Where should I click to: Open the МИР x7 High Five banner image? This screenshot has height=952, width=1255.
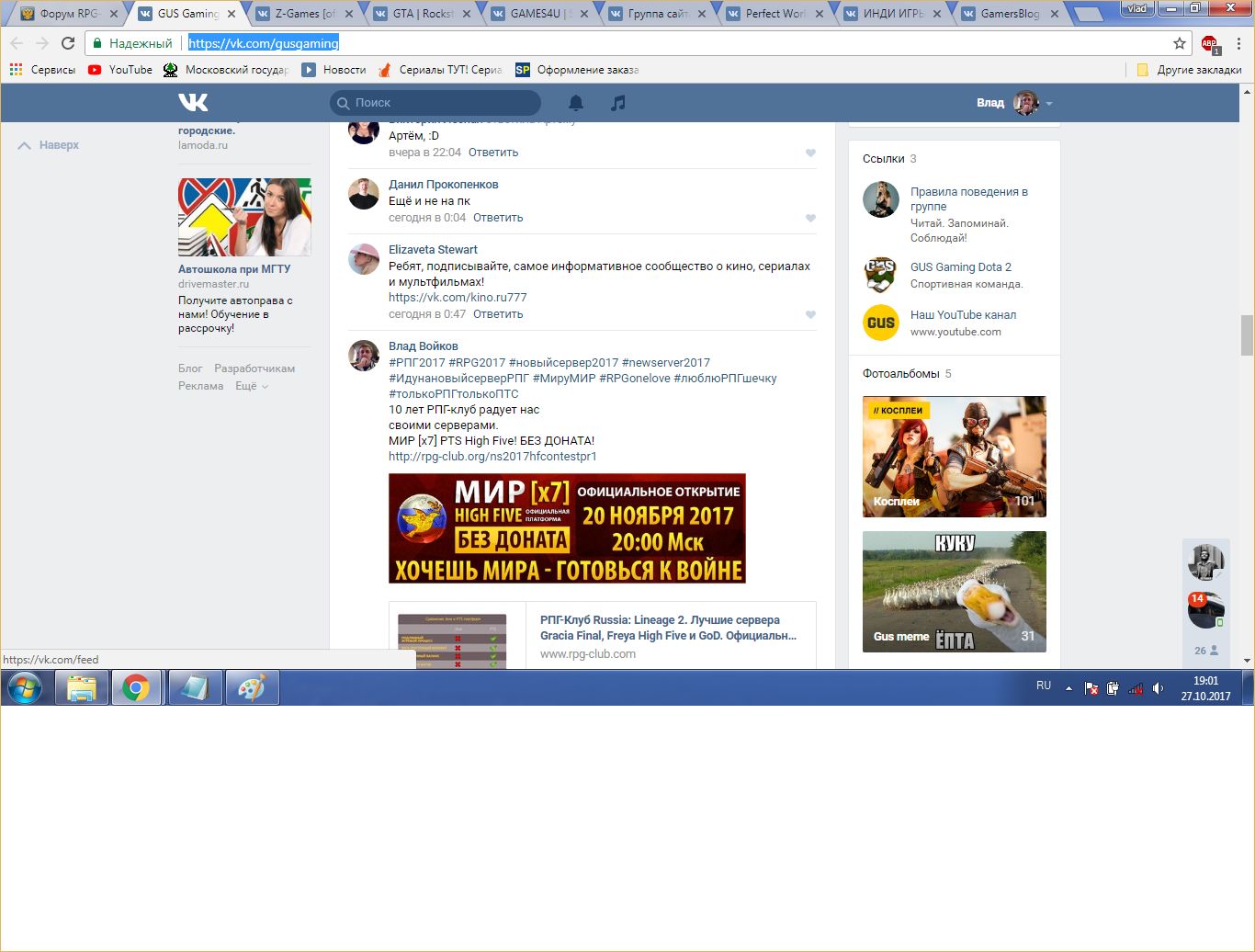pyautogui.click(x=567, y=528)
